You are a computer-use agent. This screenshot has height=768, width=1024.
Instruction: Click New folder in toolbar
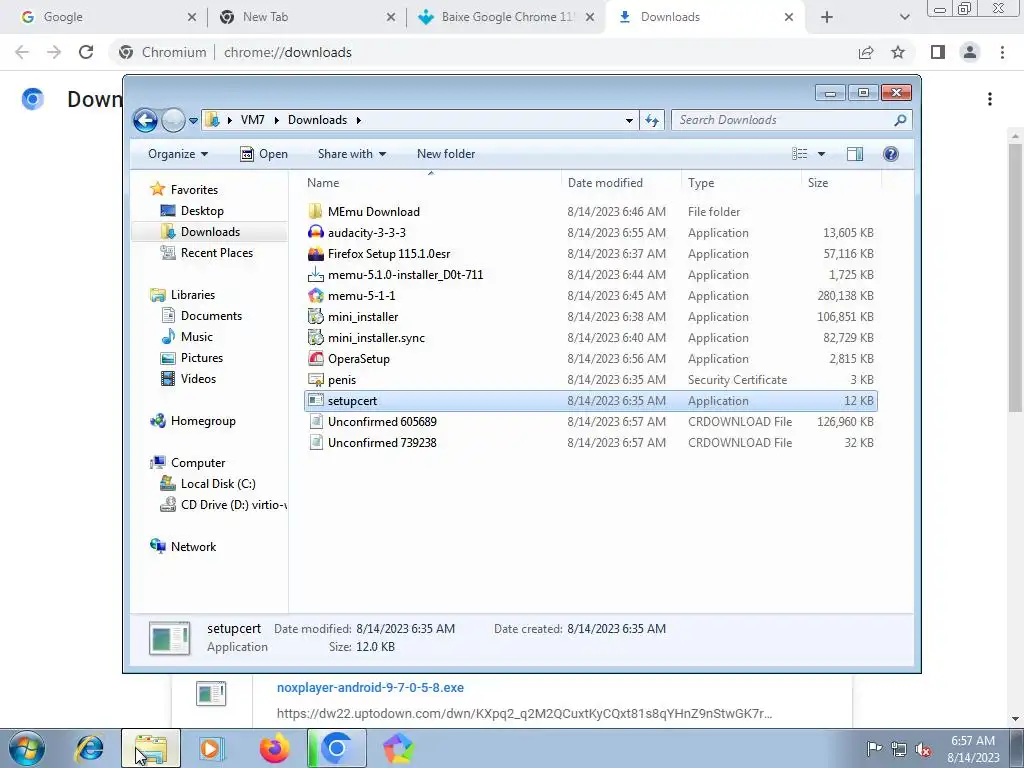coord(446,154)
